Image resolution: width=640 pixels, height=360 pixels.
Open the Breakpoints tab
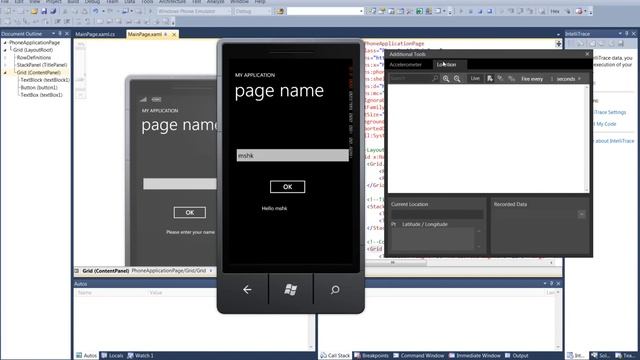coord(372,356)
